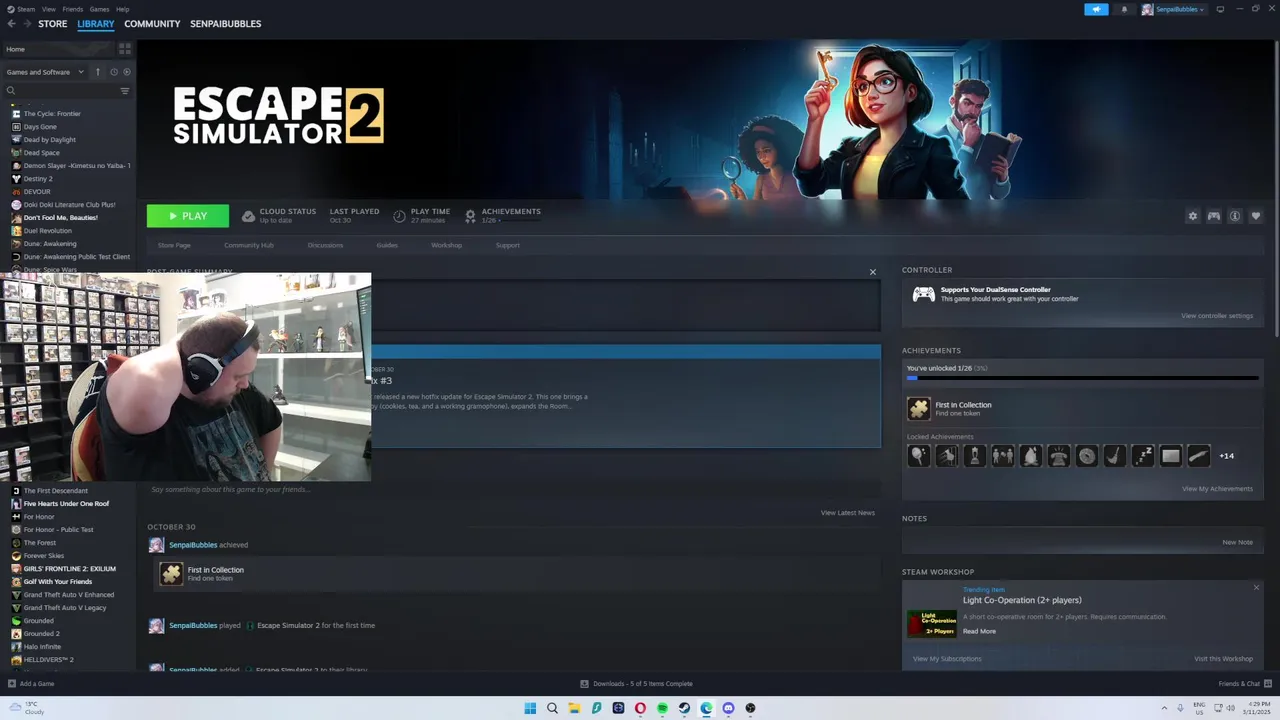Screen dimensions: 1280x720
Task: Open the Support tab
Action: pyautogui.click(x=507, y=245)
